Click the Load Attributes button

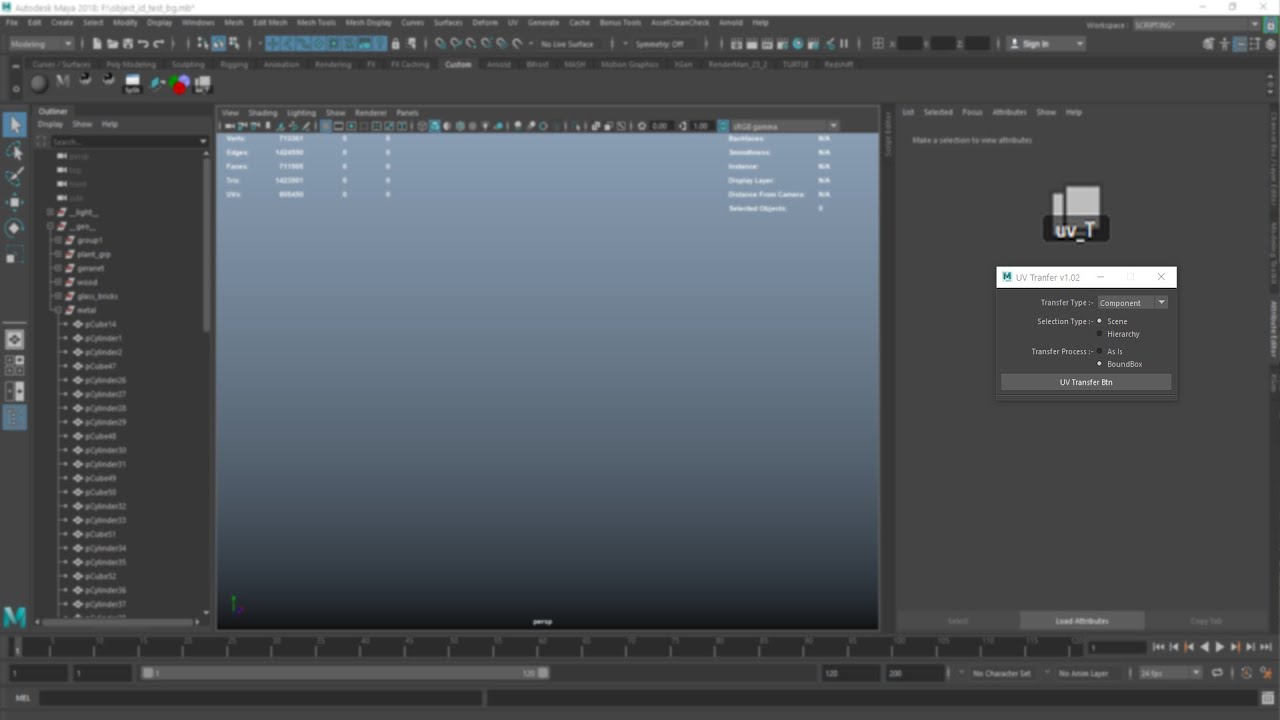pyautogui.click(x=1082, y=621)
